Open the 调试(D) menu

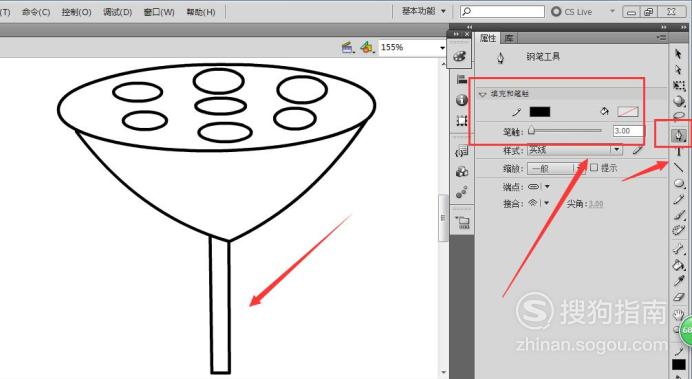117,12
